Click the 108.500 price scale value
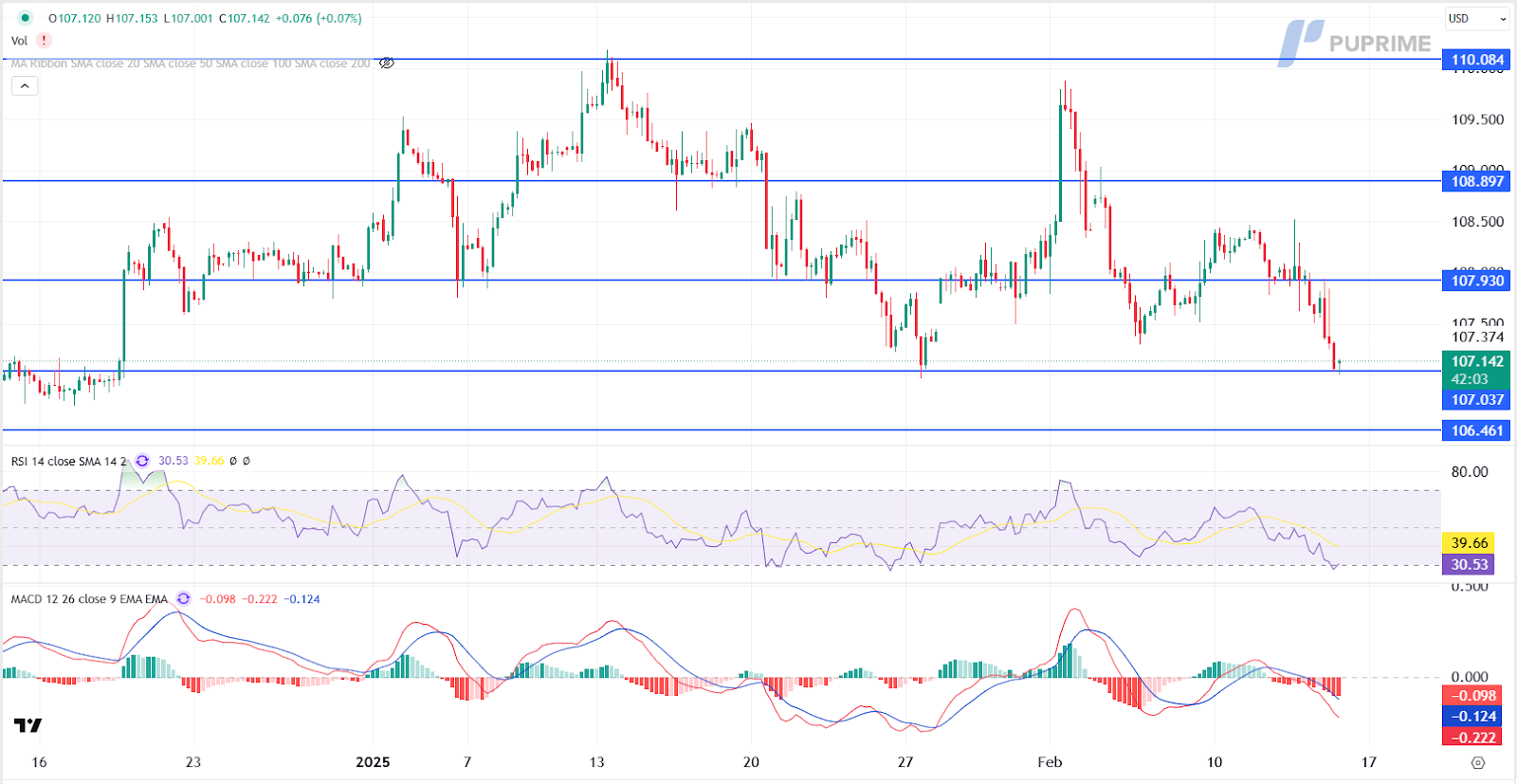This screenshot has height=784, width=1517. (x=1477, y=222)
